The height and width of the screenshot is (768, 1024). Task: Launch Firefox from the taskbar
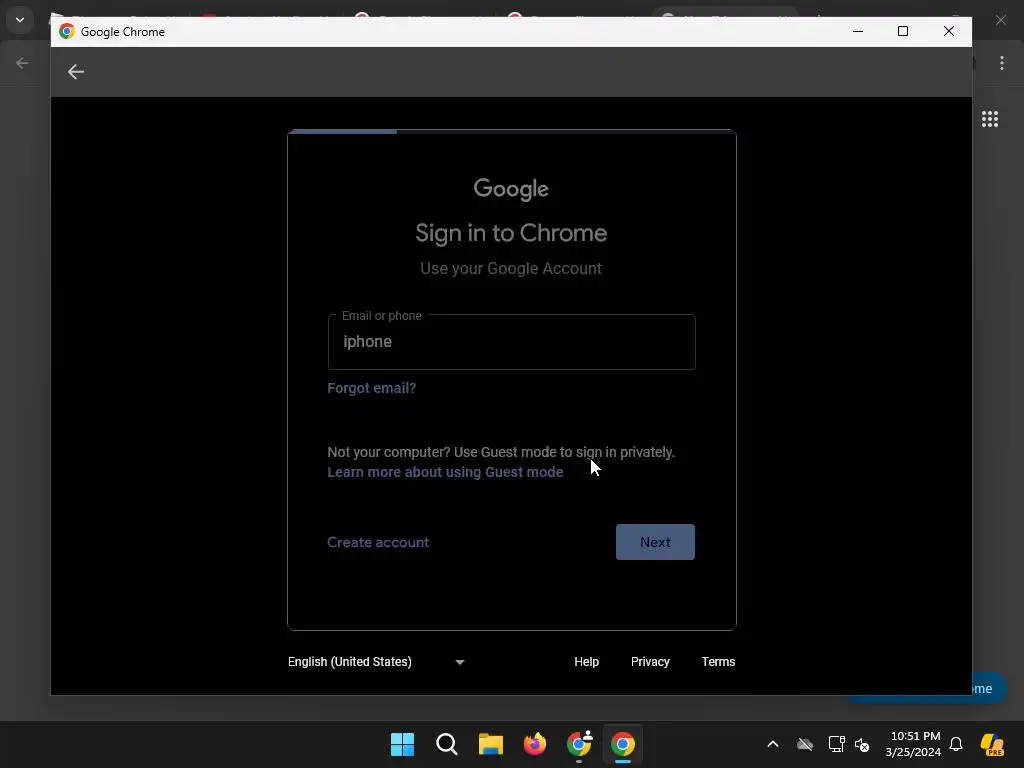point(535,744)
